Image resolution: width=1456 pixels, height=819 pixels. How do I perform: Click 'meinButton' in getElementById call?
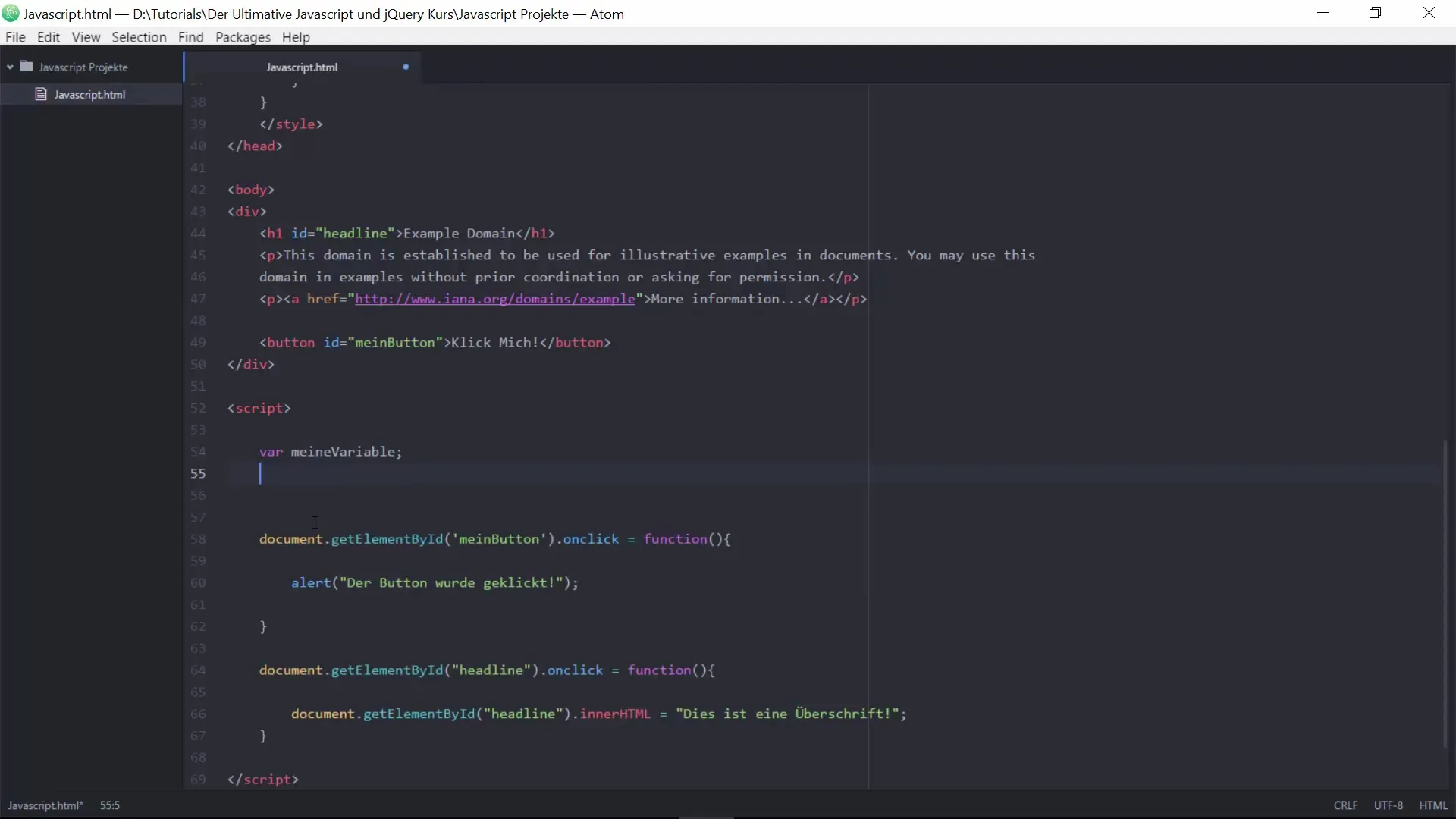tap(499, 539)
